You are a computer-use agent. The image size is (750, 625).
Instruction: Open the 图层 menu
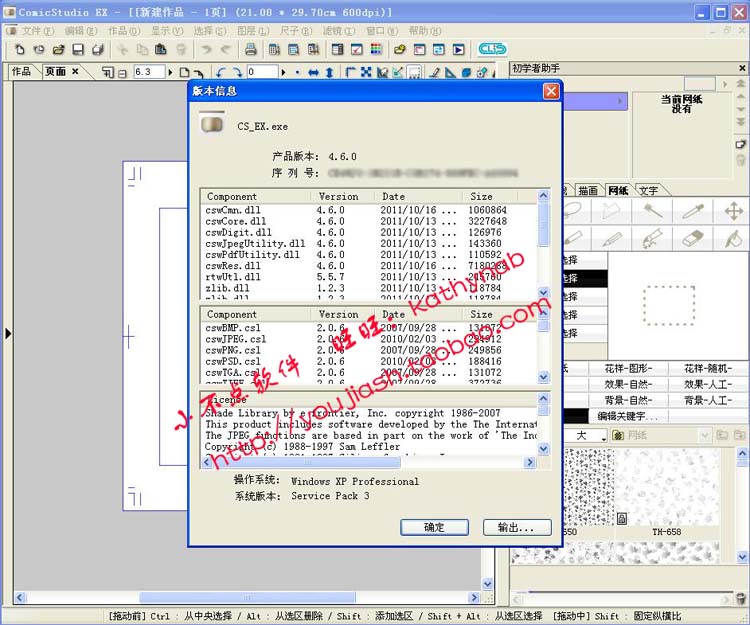pos(253,31)
